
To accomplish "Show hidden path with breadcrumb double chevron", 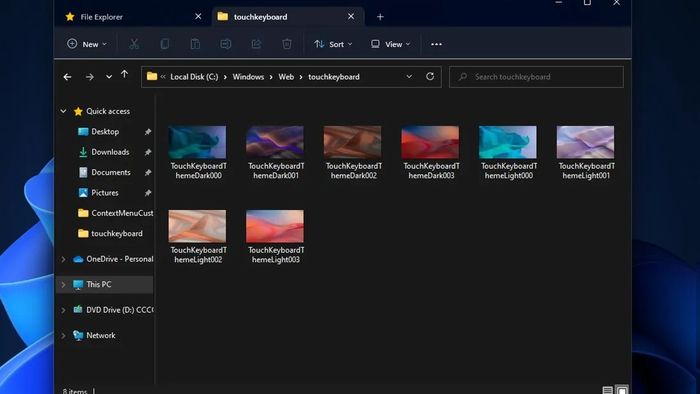I will pyautogui.click(x=163, y=77).
